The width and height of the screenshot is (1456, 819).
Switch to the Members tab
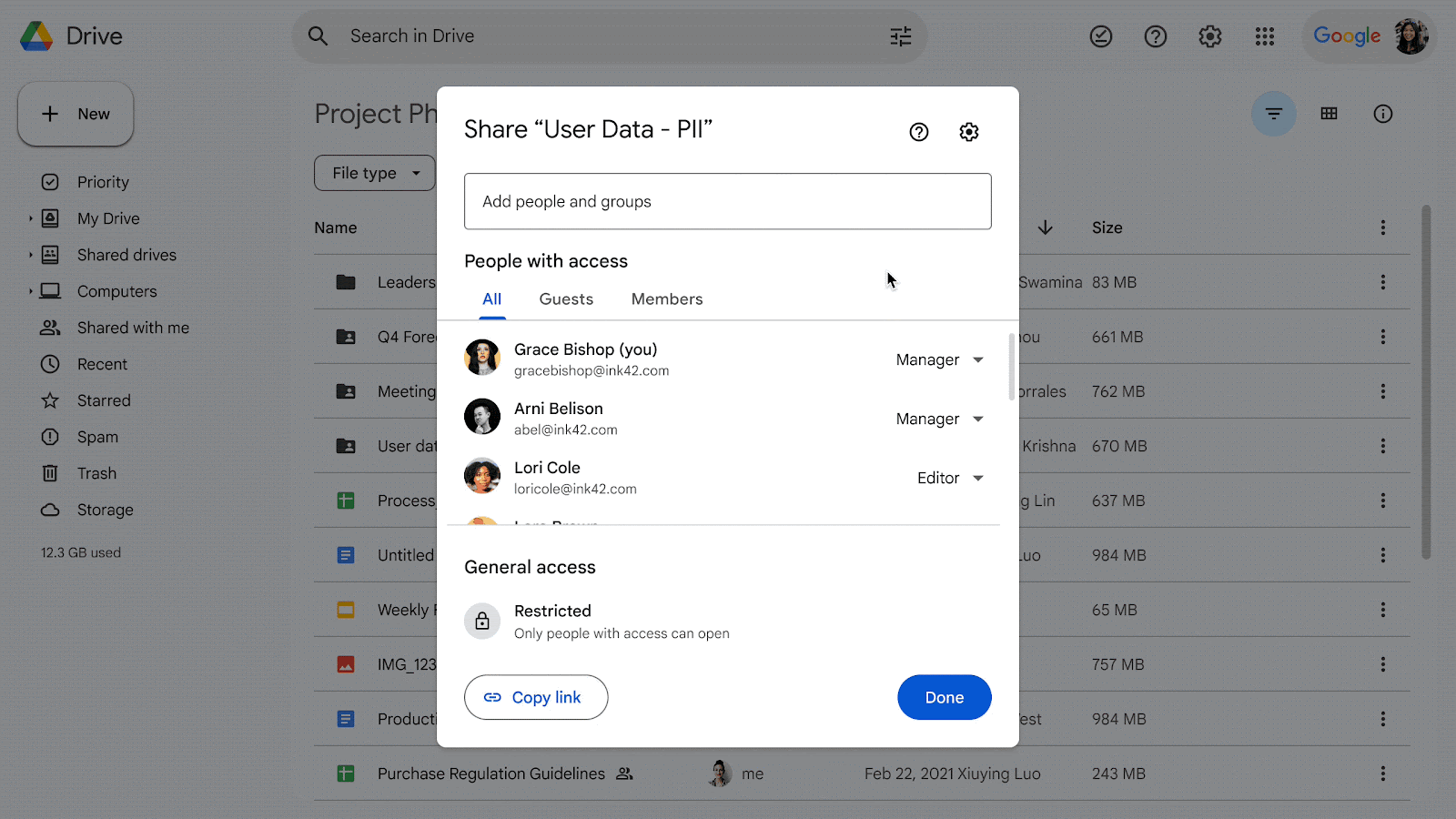click(666, 298)
